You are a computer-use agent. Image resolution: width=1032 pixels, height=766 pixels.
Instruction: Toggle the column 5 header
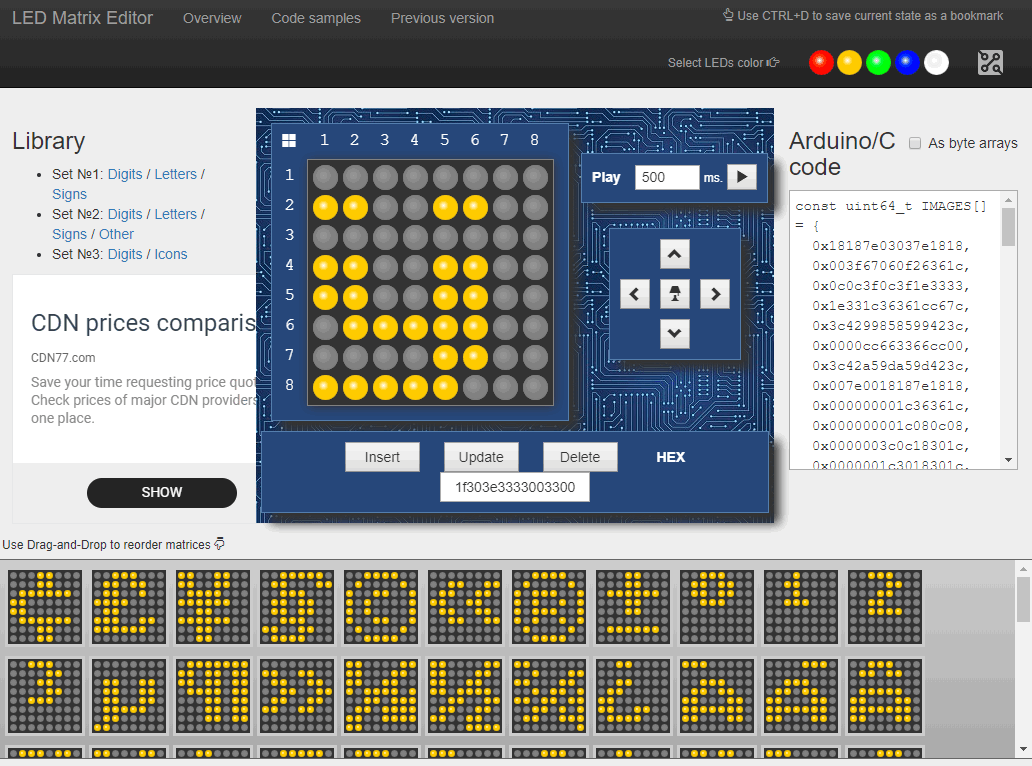(x=445, y=140)
